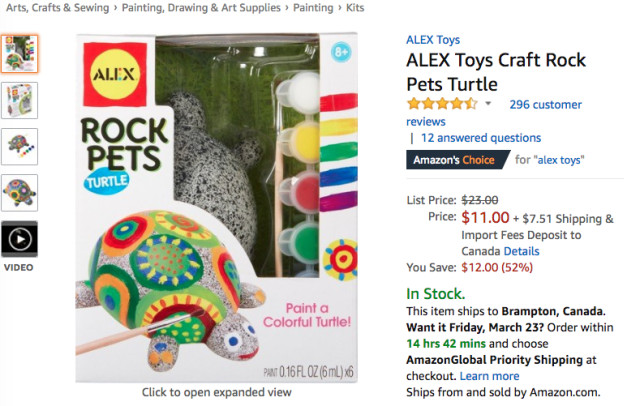640x406 pixels.
Task: Open the star rating dropdown arrow
Action: click(x=488, y=104)
